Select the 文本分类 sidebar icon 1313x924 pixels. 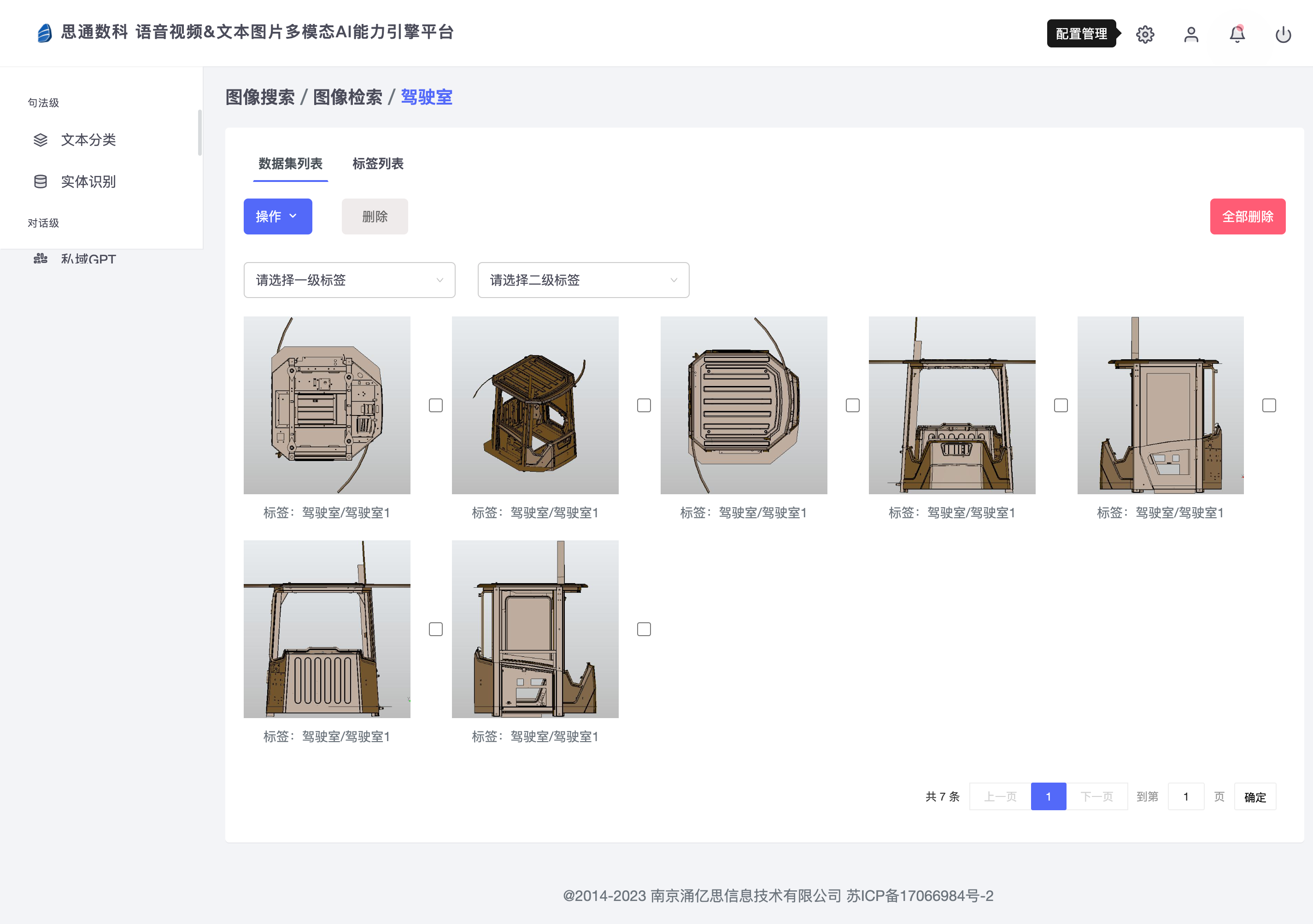click(40, 139)
